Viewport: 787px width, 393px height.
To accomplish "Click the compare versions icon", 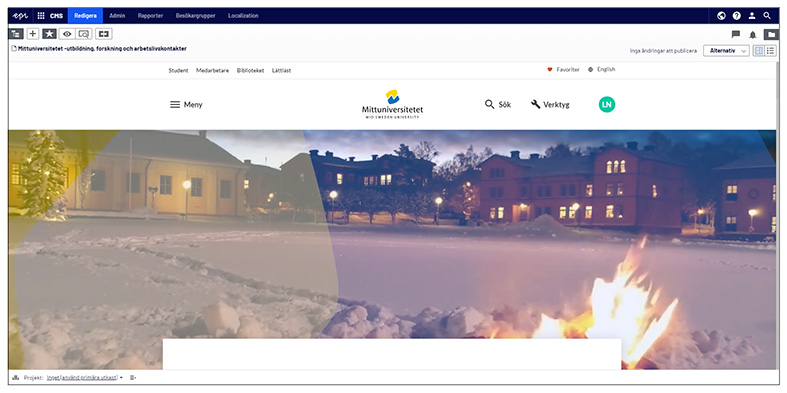I will point(103,34).
